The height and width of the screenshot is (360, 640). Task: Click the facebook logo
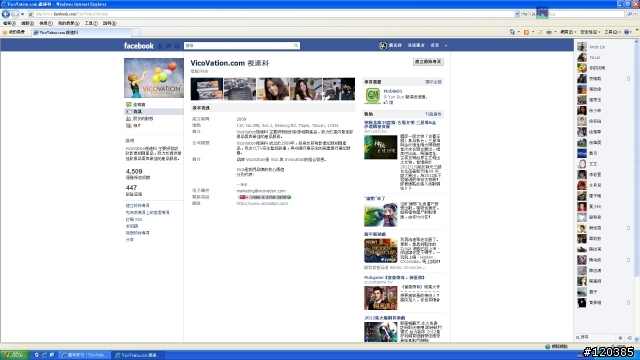point(139,46)
